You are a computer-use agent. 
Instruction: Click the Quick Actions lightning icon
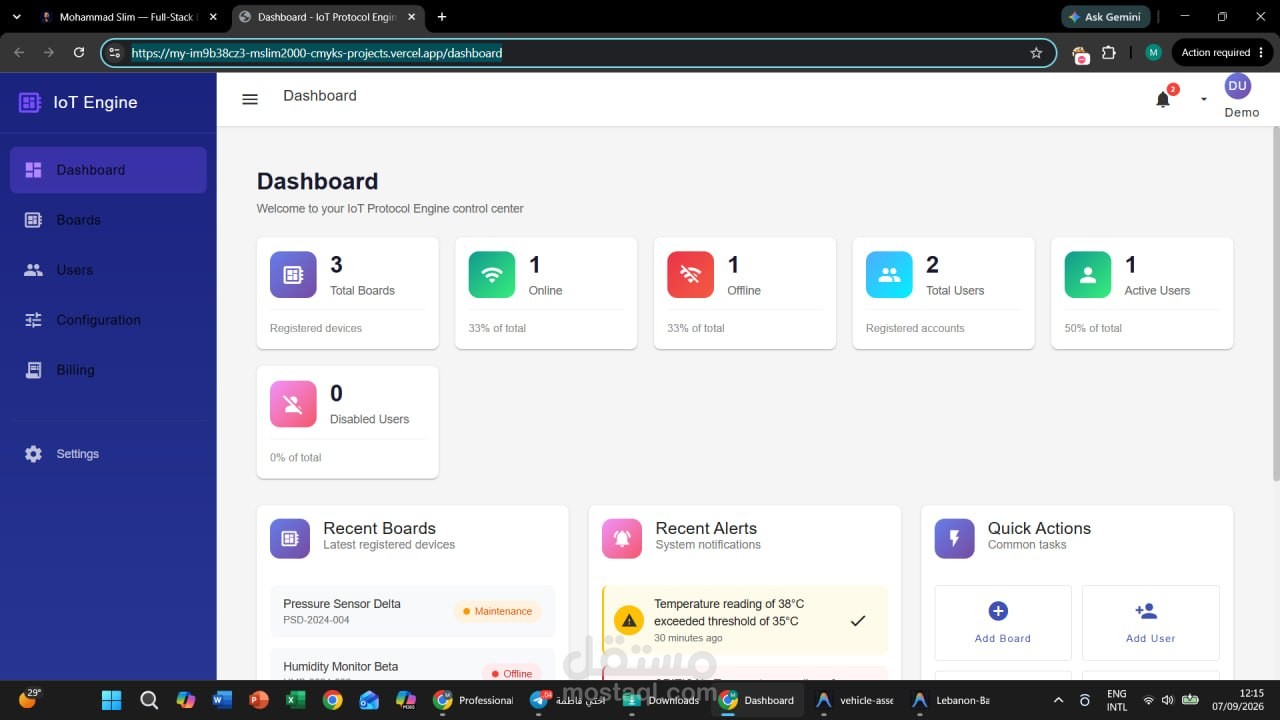954,538
